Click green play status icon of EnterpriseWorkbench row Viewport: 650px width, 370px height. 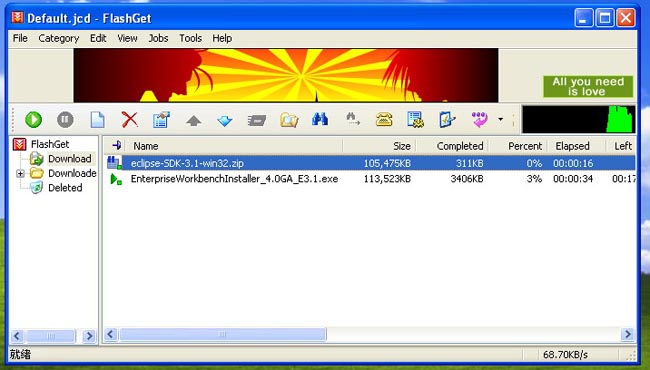(116, 179)
